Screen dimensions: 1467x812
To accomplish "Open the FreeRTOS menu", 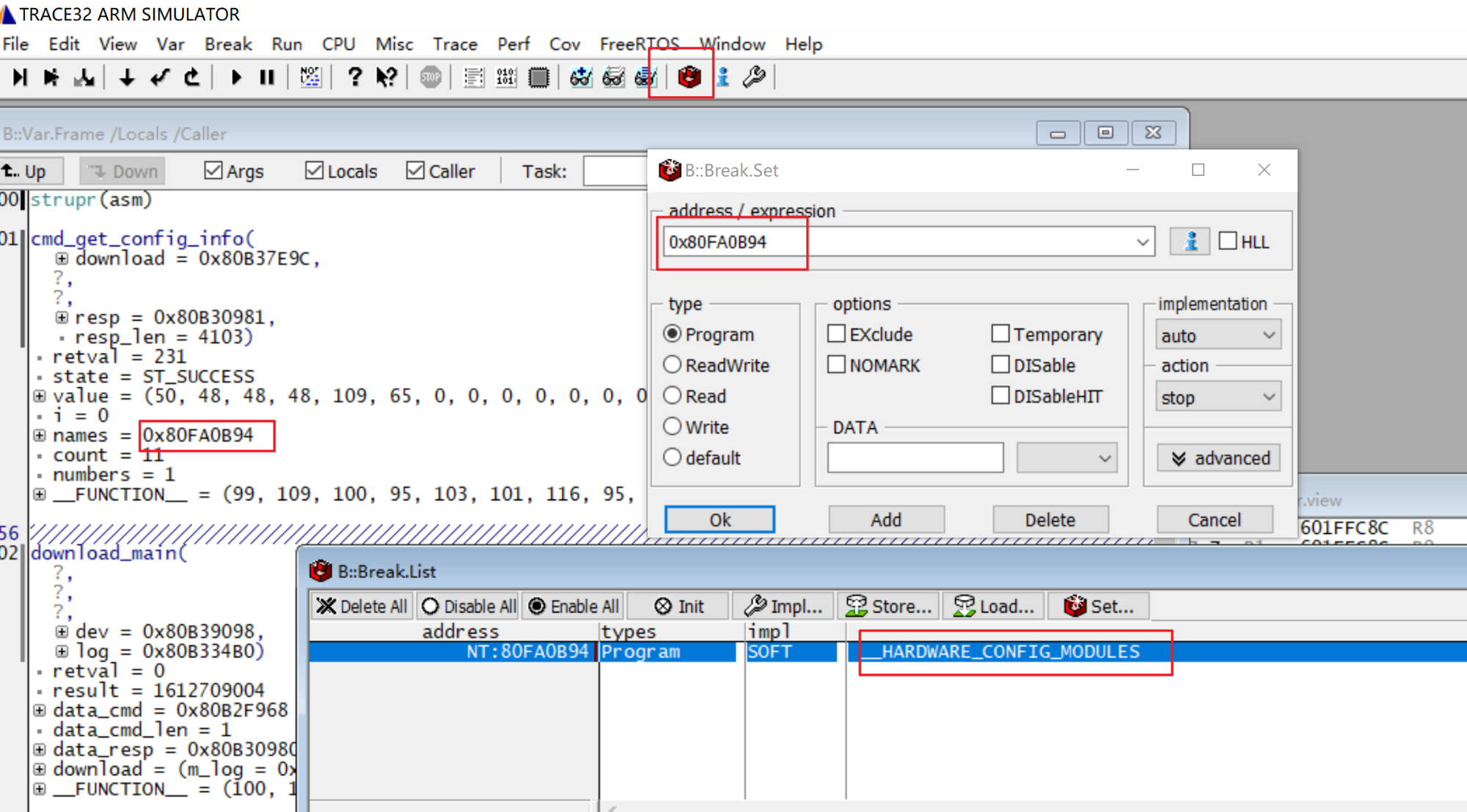I will click(x=639, y=44).
